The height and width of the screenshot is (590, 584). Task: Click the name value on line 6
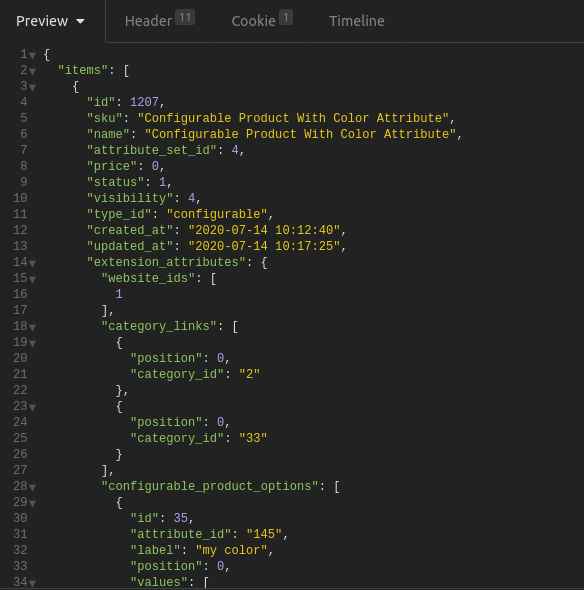300,134
